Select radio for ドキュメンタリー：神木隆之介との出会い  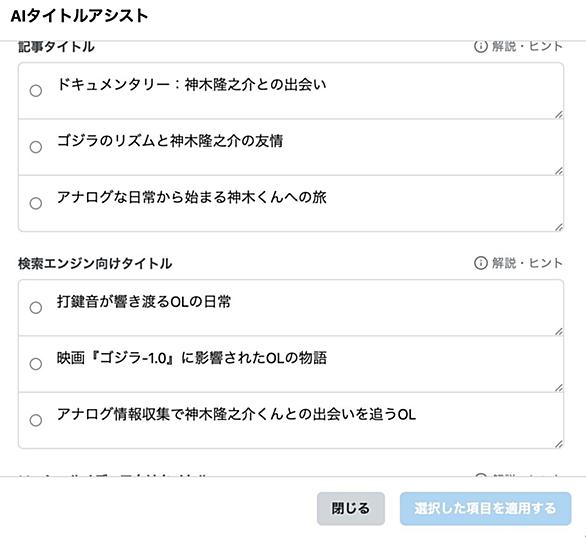[x=36, y=91]
